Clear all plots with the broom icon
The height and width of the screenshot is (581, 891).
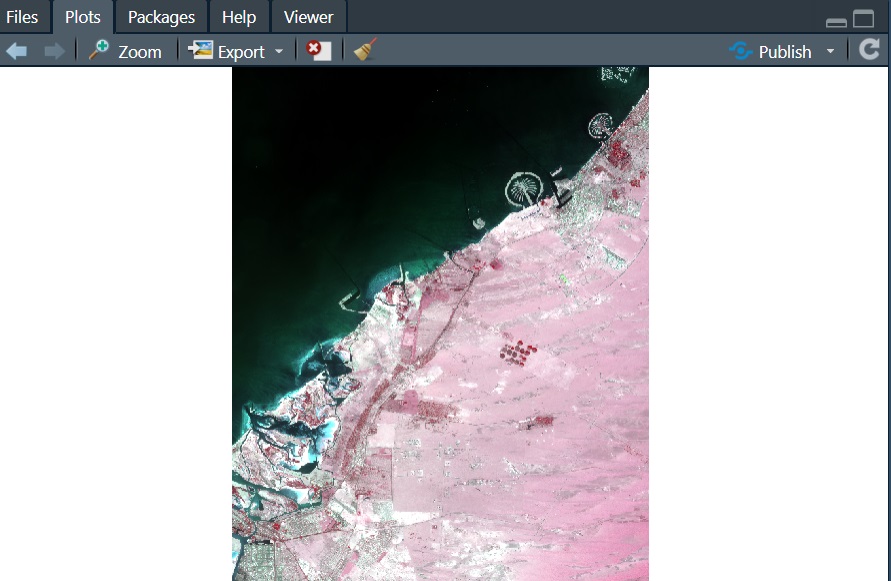365,51
